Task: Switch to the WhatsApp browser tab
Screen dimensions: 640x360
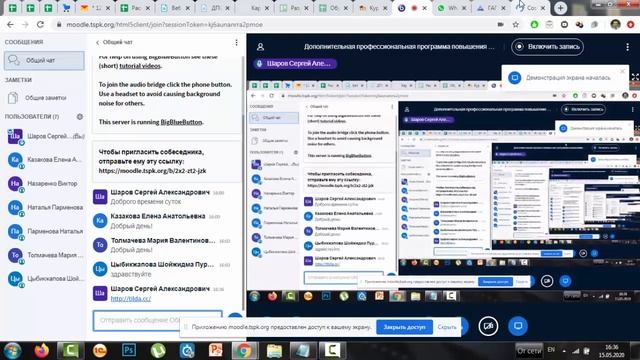Action: click(452, 8)
